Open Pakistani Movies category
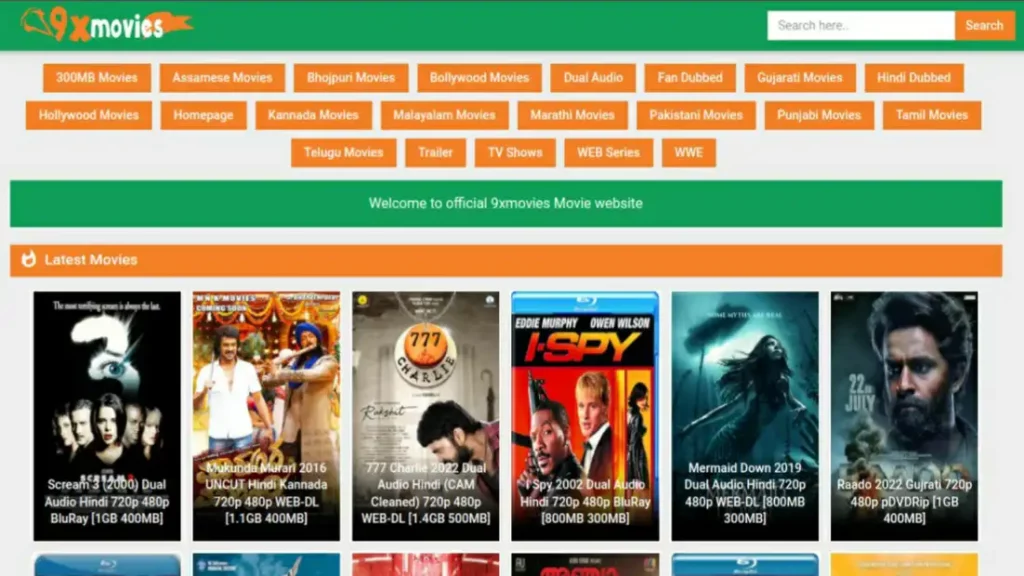This screenshot has width=1024, height=576. [696, 115]
